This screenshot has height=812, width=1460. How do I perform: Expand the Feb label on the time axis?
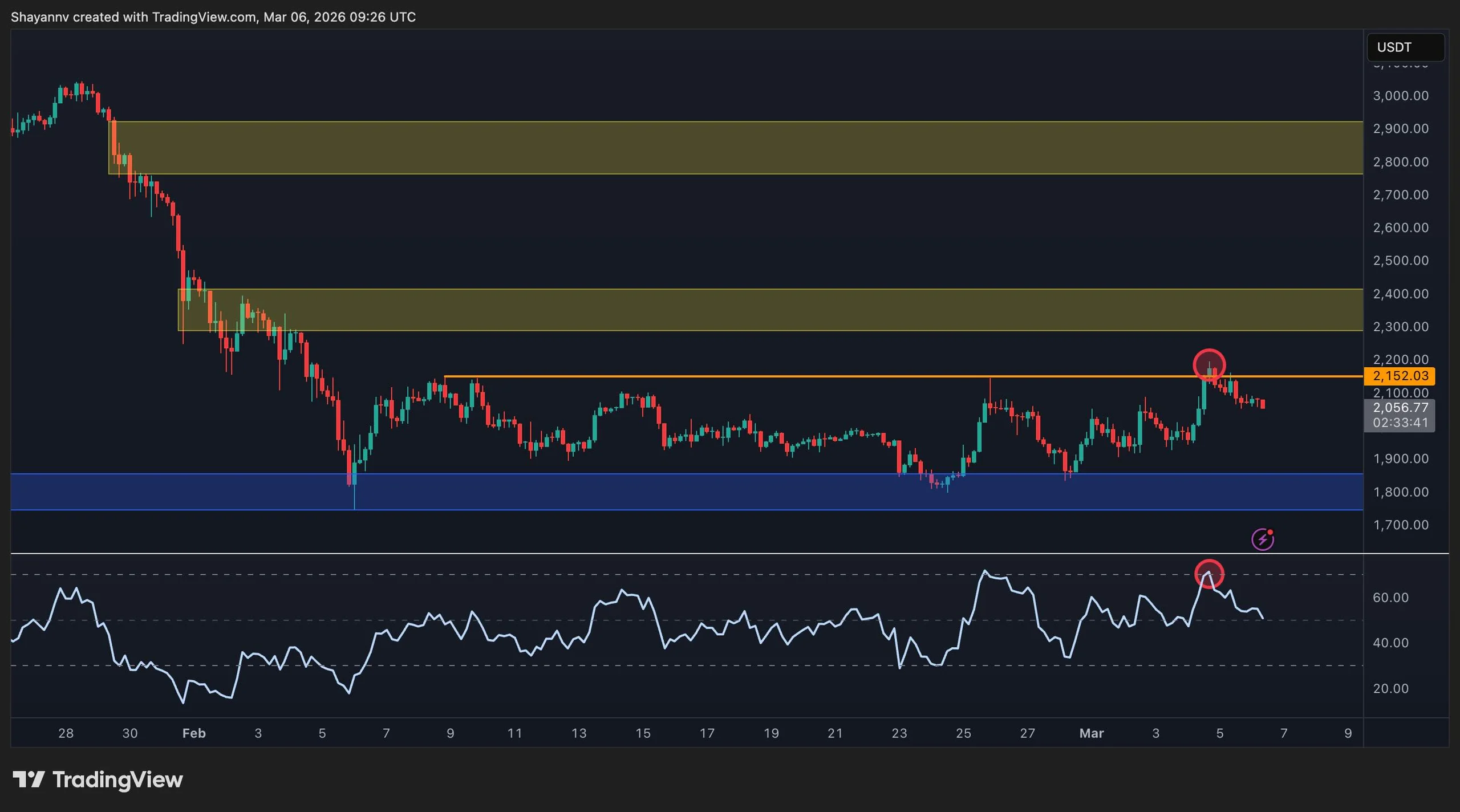click(x=194, y=733)
